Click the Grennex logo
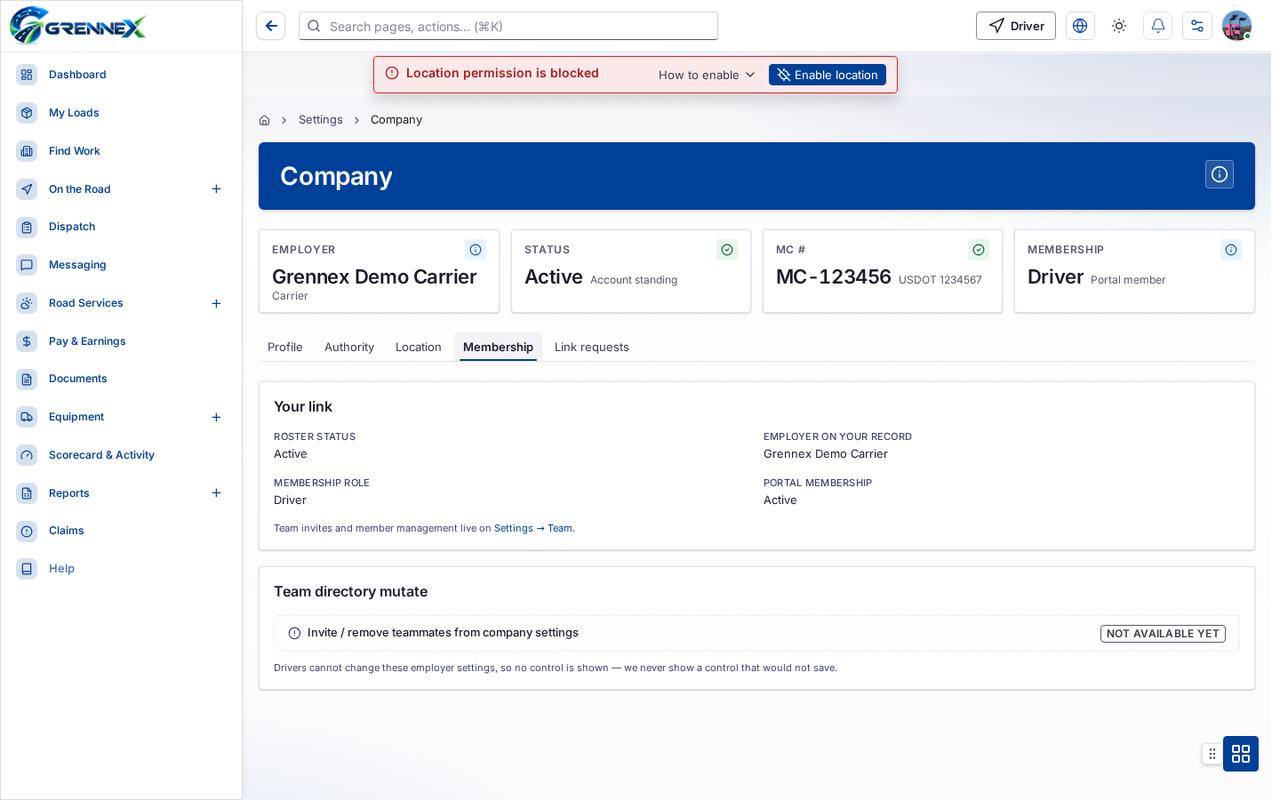This screenshot has height=800, width=1280. click(x=78, y=25)
